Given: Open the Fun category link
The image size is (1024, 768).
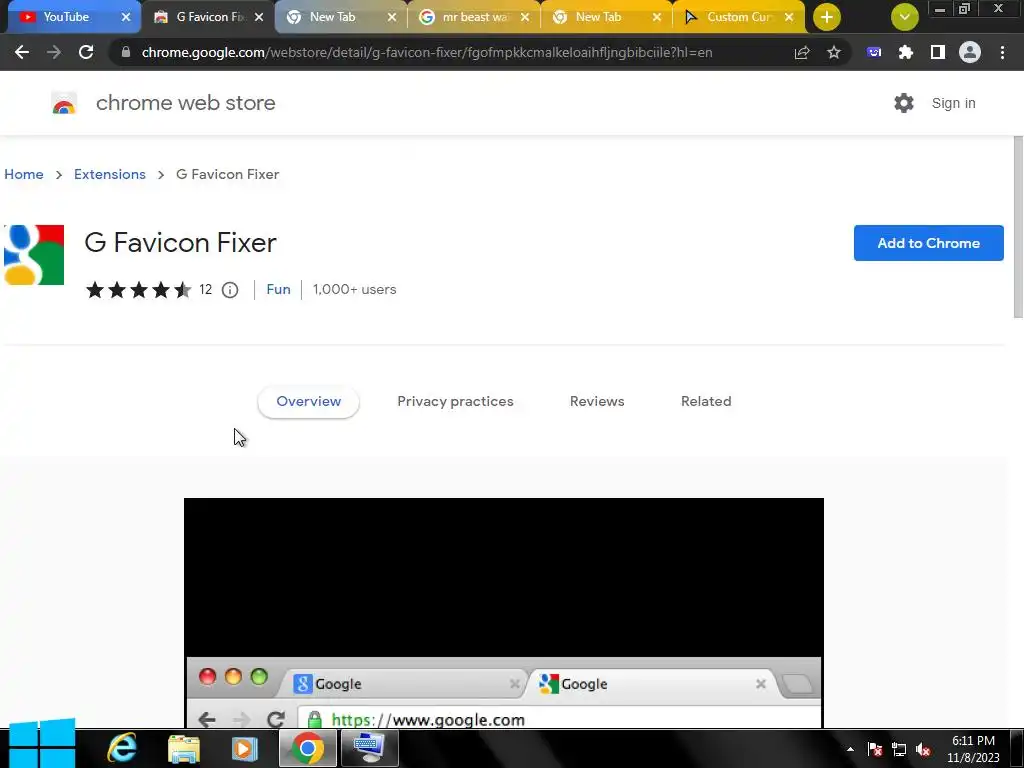Looking at the screenshot, I should [278, 289].
